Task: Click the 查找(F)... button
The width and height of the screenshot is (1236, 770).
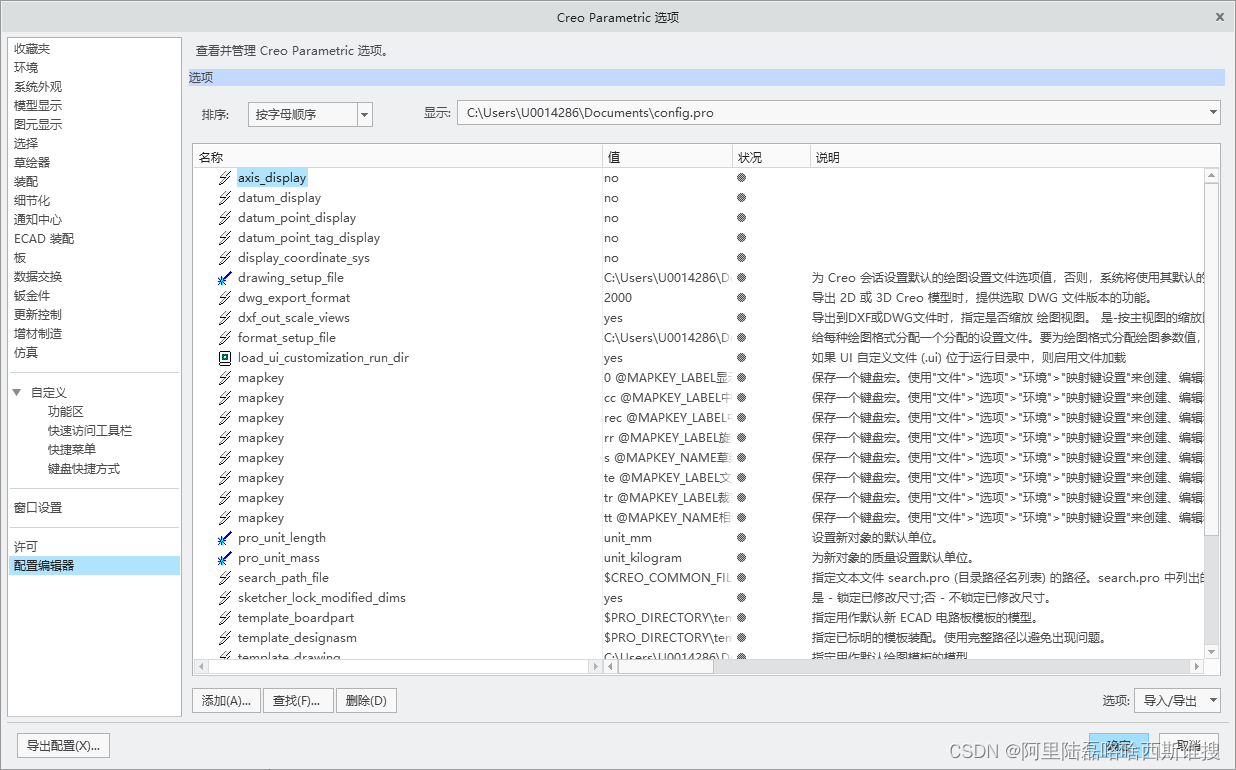Action: [297, 701]
